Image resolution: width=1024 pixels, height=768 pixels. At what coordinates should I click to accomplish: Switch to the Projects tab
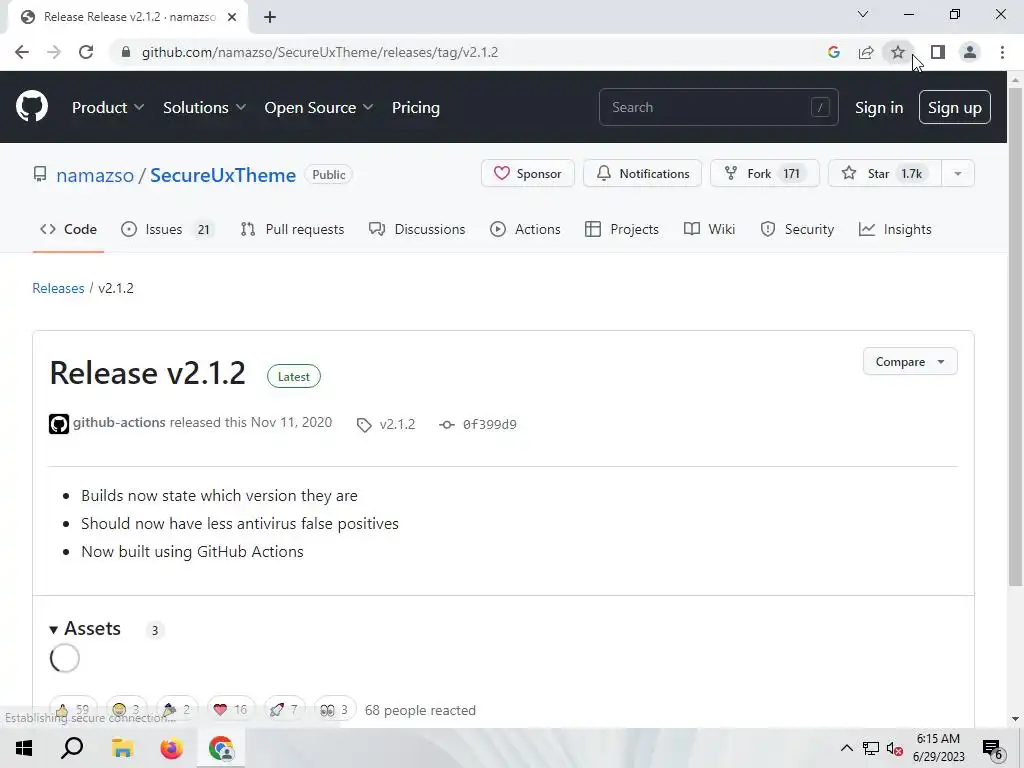[622, 229]
